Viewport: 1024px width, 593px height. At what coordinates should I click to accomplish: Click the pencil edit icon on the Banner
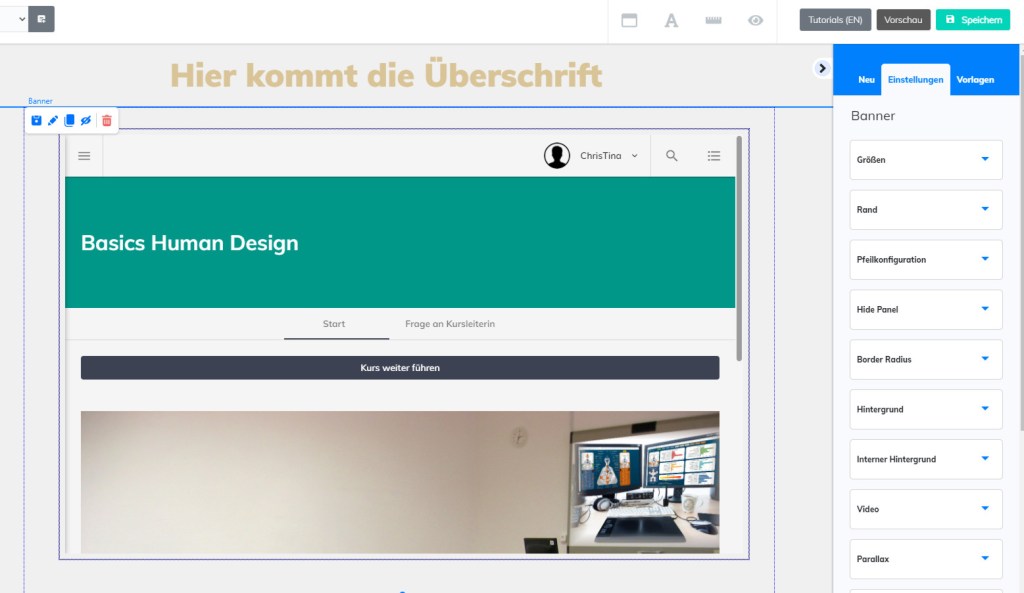53,121
